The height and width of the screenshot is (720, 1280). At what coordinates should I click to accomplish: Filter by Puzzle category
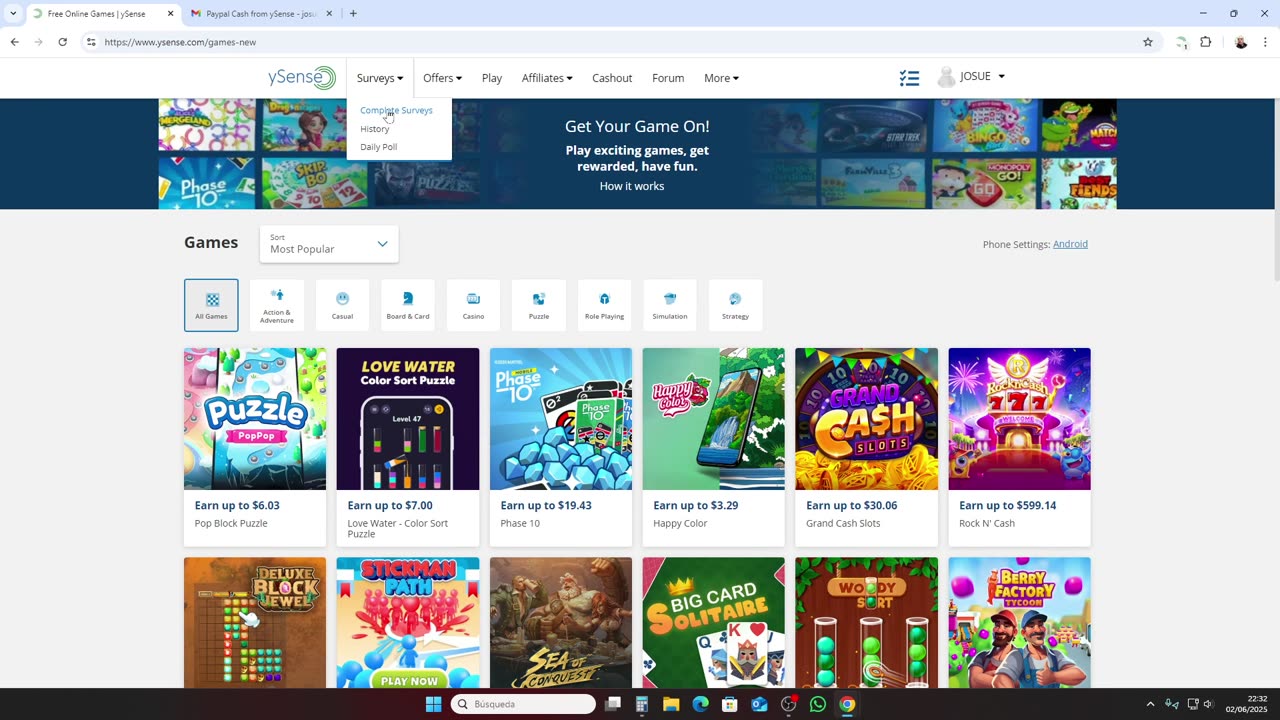point(539,305)
